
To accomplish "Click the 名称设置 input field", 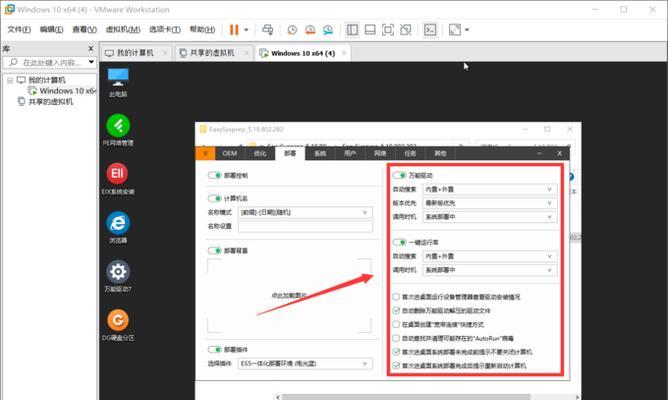I will pos(305,226).
